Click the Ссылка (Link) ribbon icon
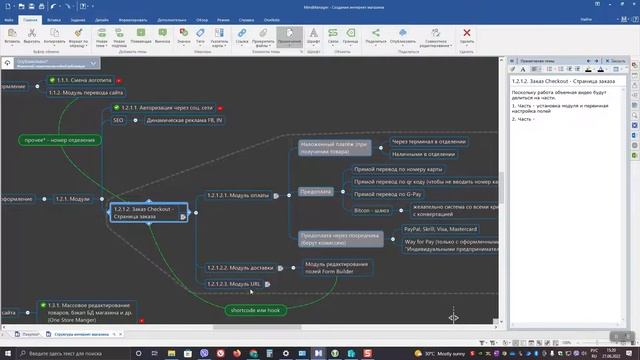Screen dimensions: 640x360 (x=242, y=33)
